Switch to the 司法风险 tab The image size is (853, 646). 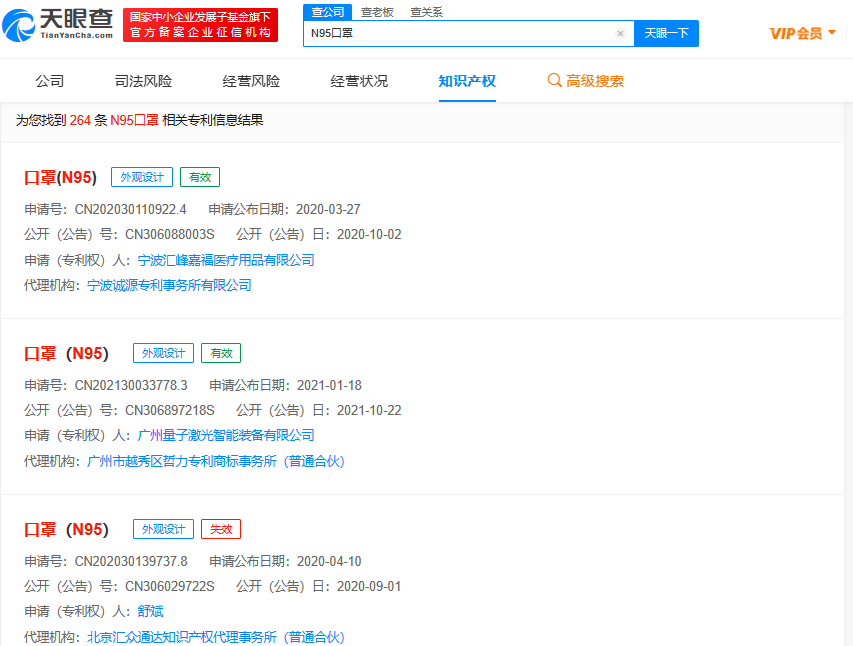tap(143, 81)
